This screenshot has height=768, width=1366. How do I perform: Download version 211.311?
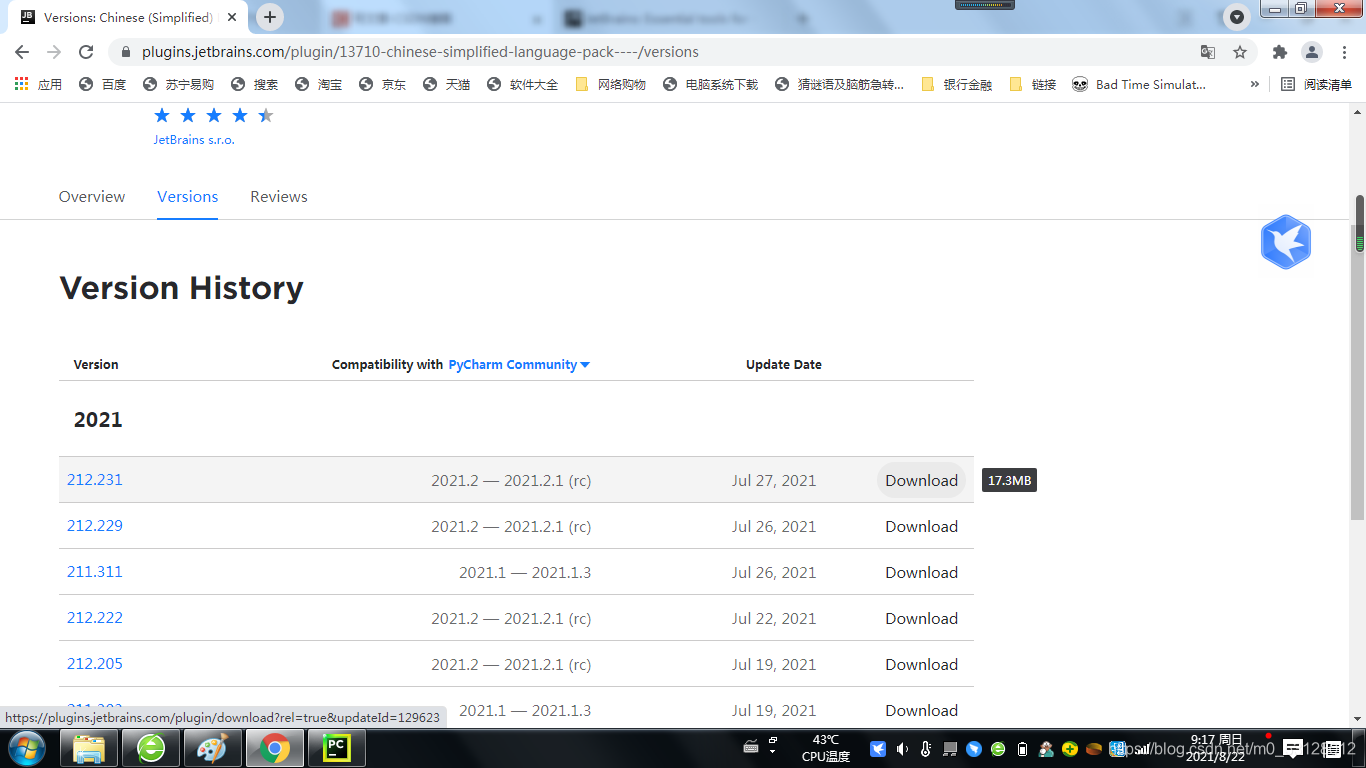[921, 573]
